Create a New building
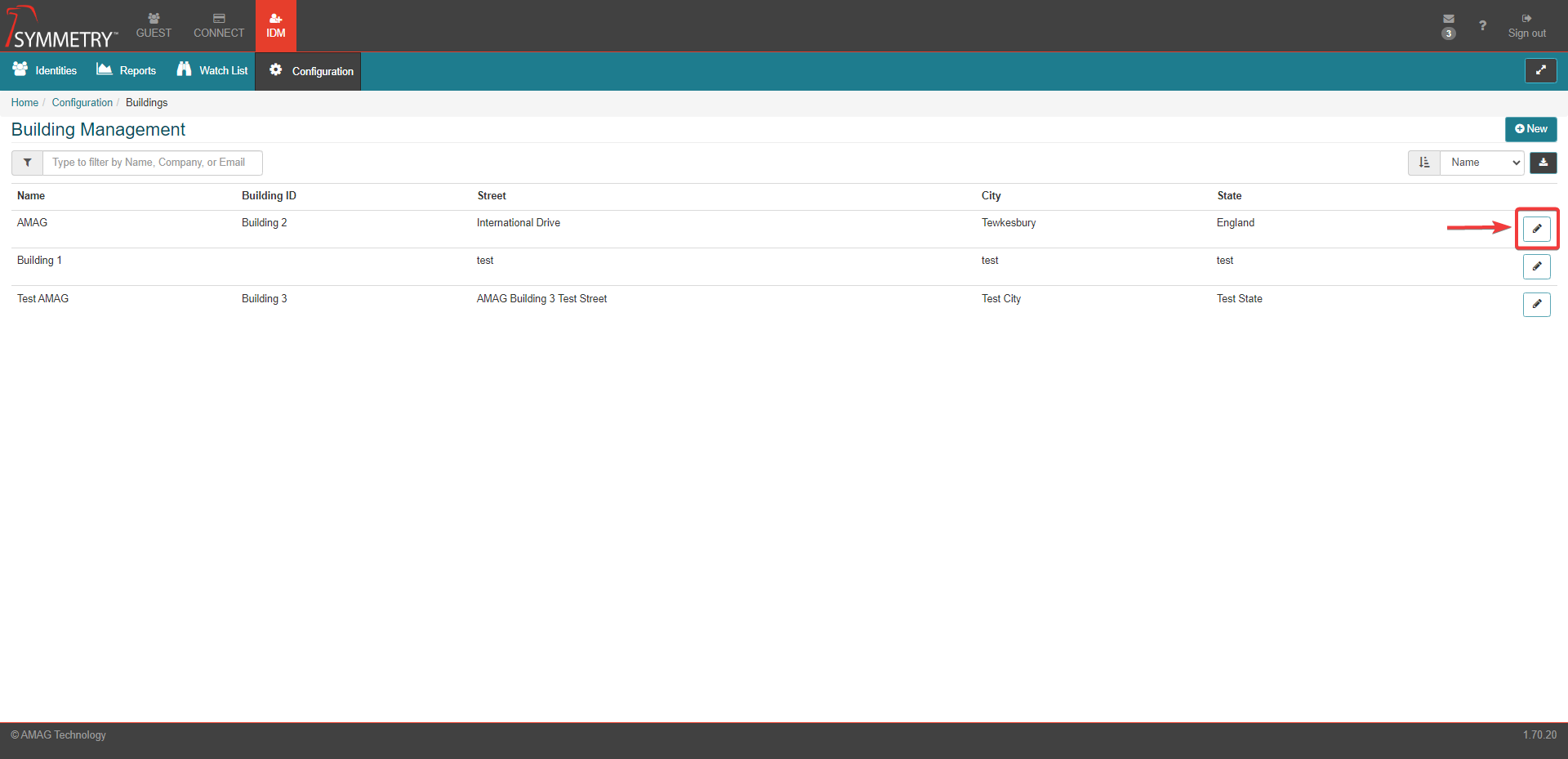The width and height of the screenshot is (1568, 759). [1530, 129]
